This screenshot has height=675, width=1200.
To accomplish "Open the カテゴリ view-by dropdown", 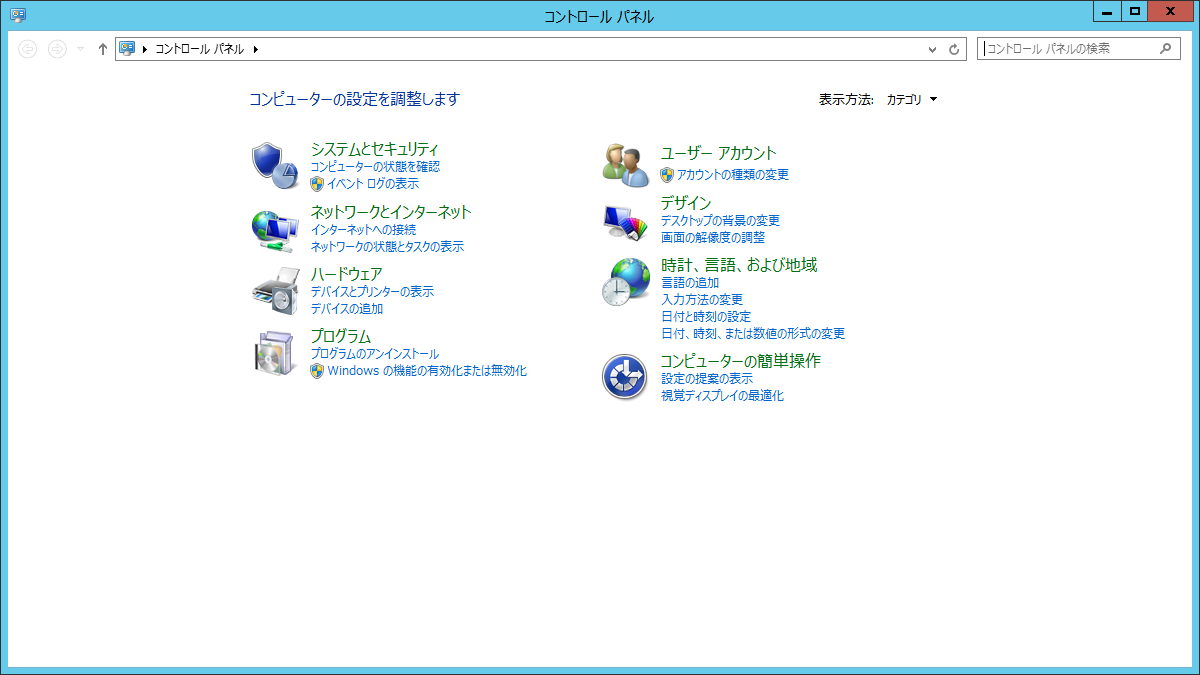I will (912, 99).
